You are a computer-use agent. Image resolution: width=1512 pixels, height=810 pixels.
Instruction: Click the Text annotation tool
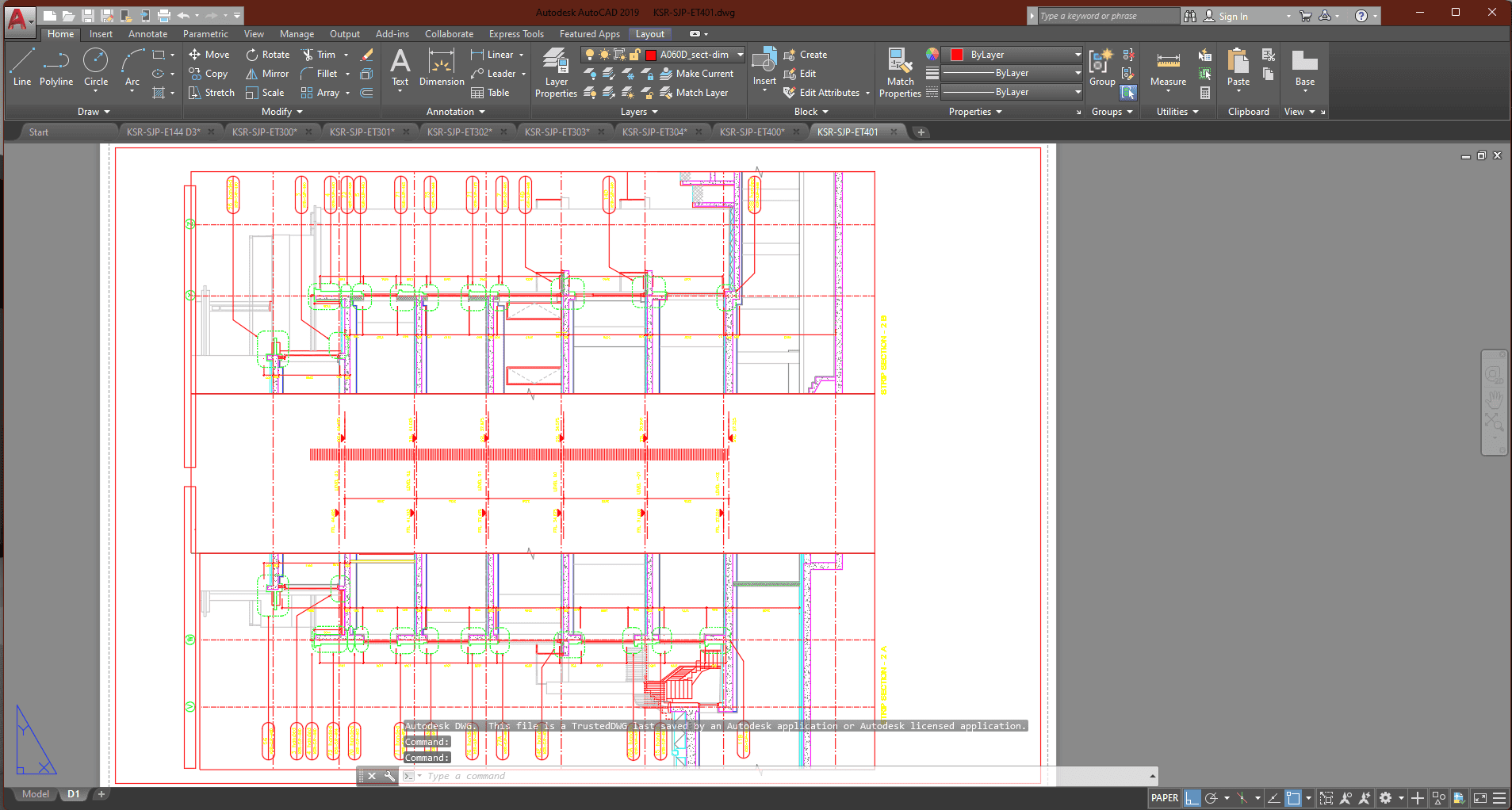tap(400, 67)
